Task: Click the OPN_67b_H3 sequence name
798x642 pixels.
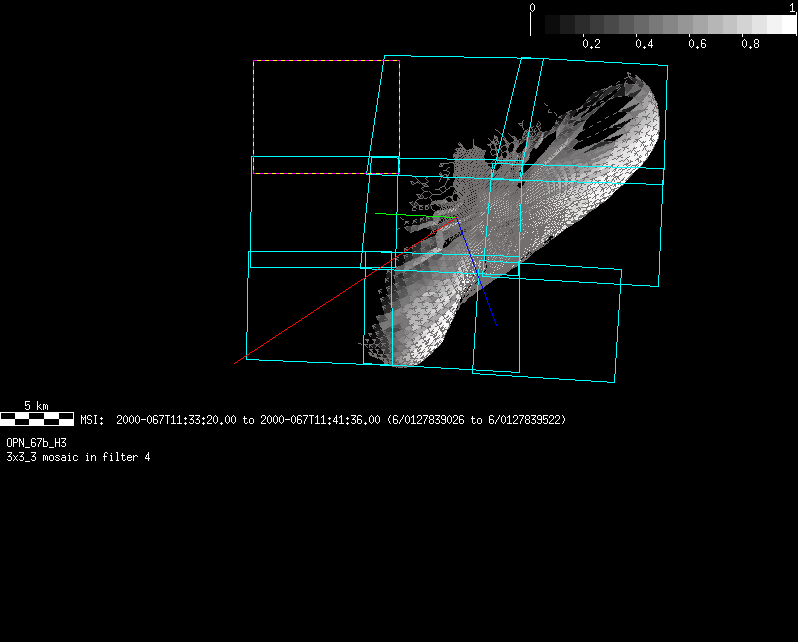Action: pyautogui.click(x=37, y=442)
